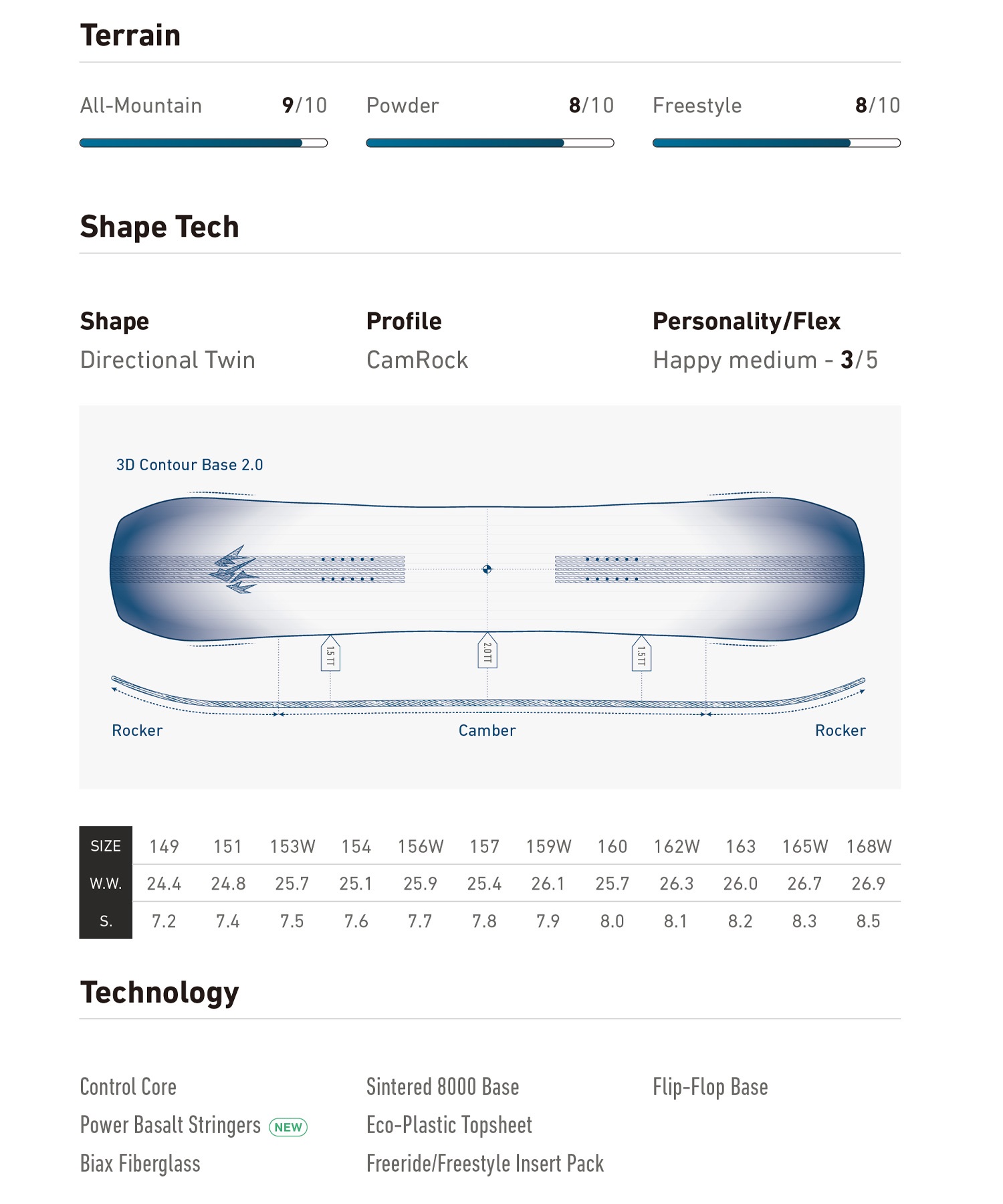The height and width of the screenshot is (1204, 1003).
Task: Click the Camber profile label
Action: 487,730
